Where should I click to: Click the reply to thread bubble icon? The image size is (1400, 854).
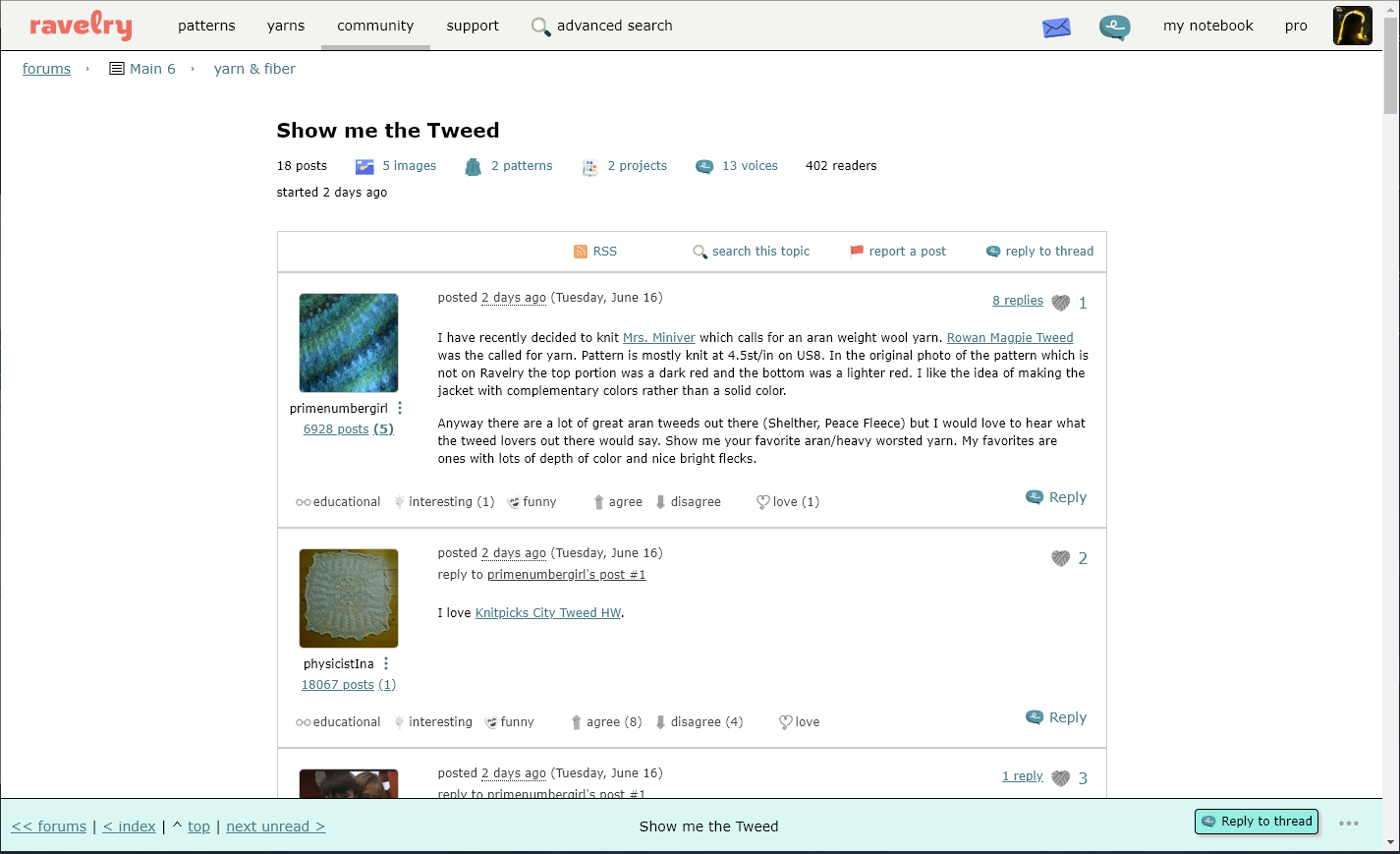click(x=993, y=252)
